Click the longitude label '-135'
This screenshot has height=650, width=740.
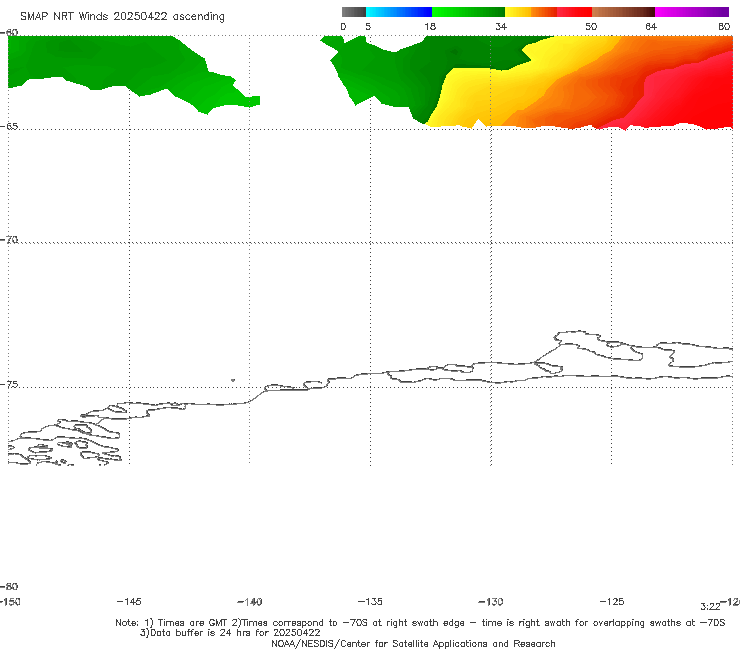pos(370,602)
